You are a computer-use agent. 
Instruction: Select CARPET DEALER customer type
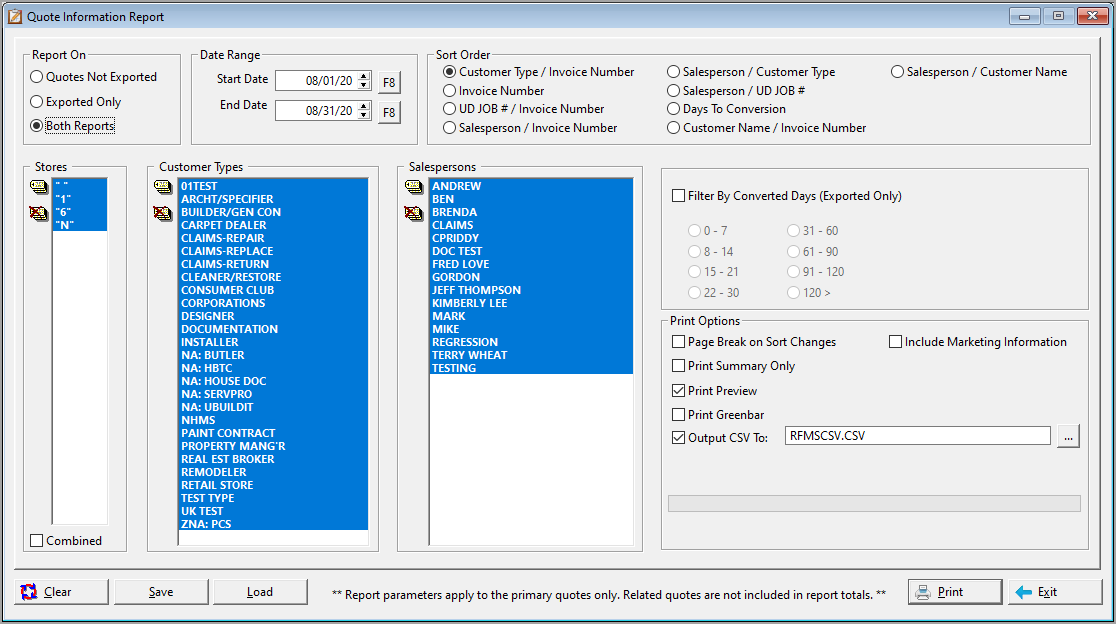(x=273, y=225)
